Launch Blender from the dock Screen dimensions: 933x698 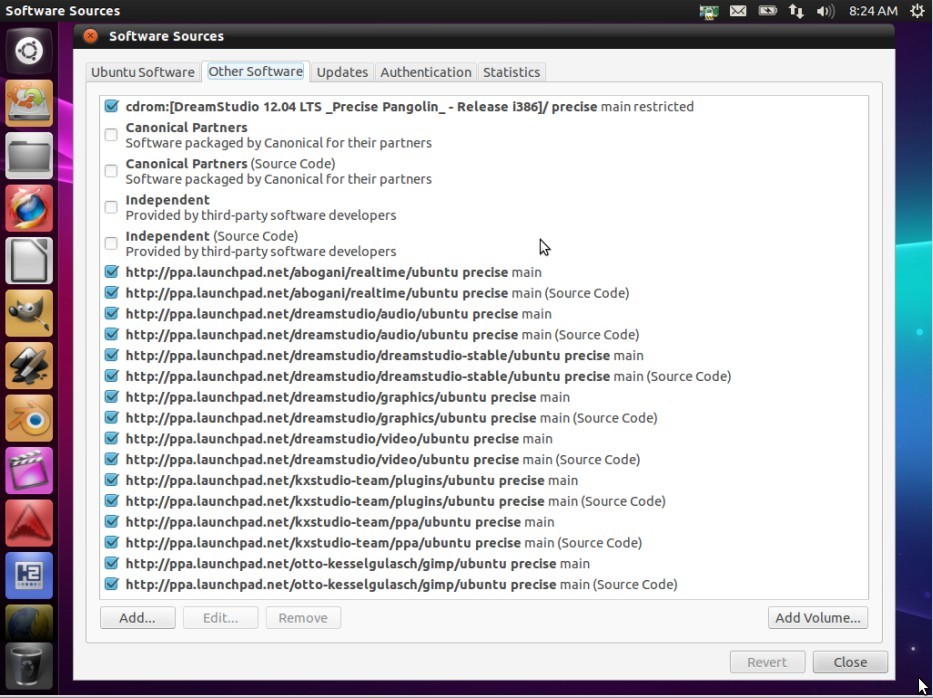click(29, 418)
